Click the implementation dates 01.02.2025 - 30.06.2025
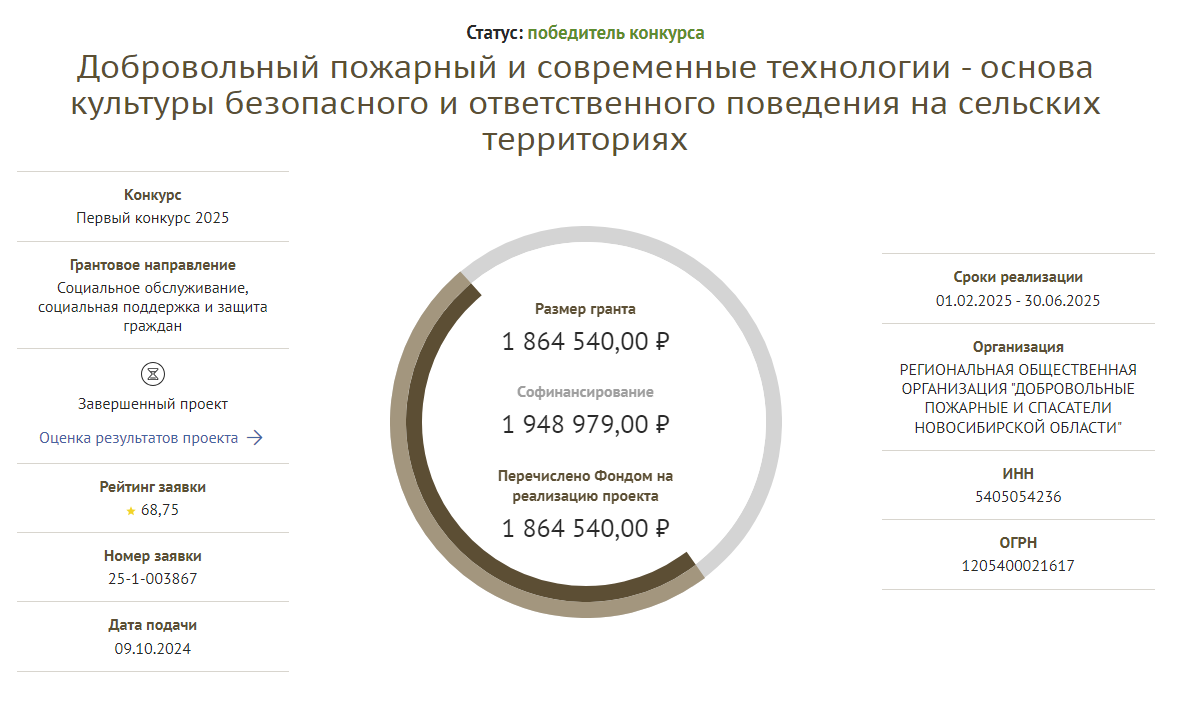This screenshot has width=1189, height=719. pyautogui.click(x=1018, y=300)
